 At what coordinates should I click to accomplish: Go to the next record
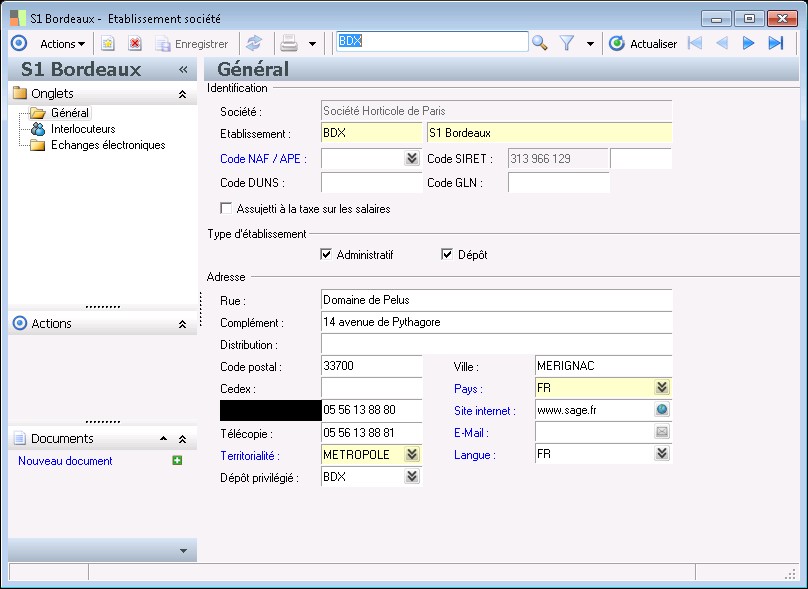tap(748, 43)
